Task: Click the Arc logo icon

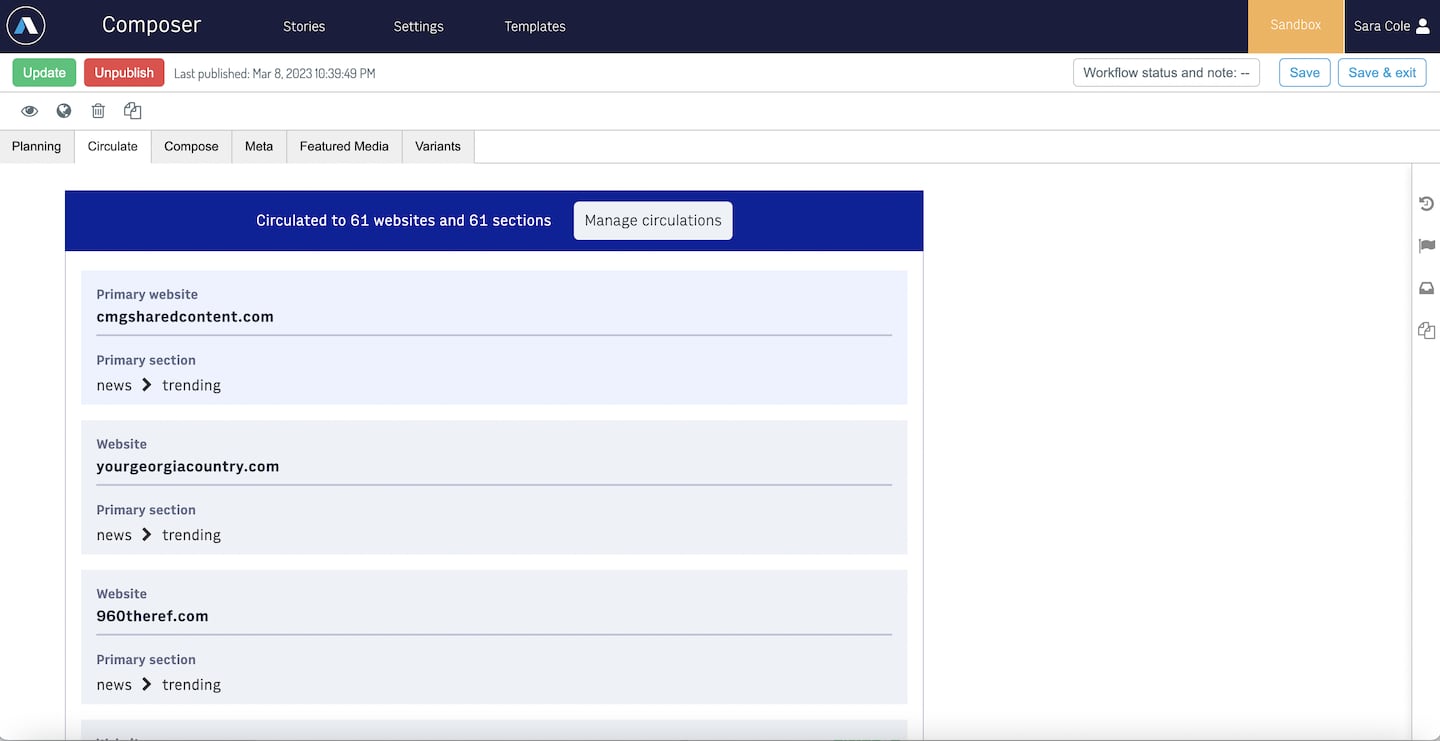Action: 26,26
